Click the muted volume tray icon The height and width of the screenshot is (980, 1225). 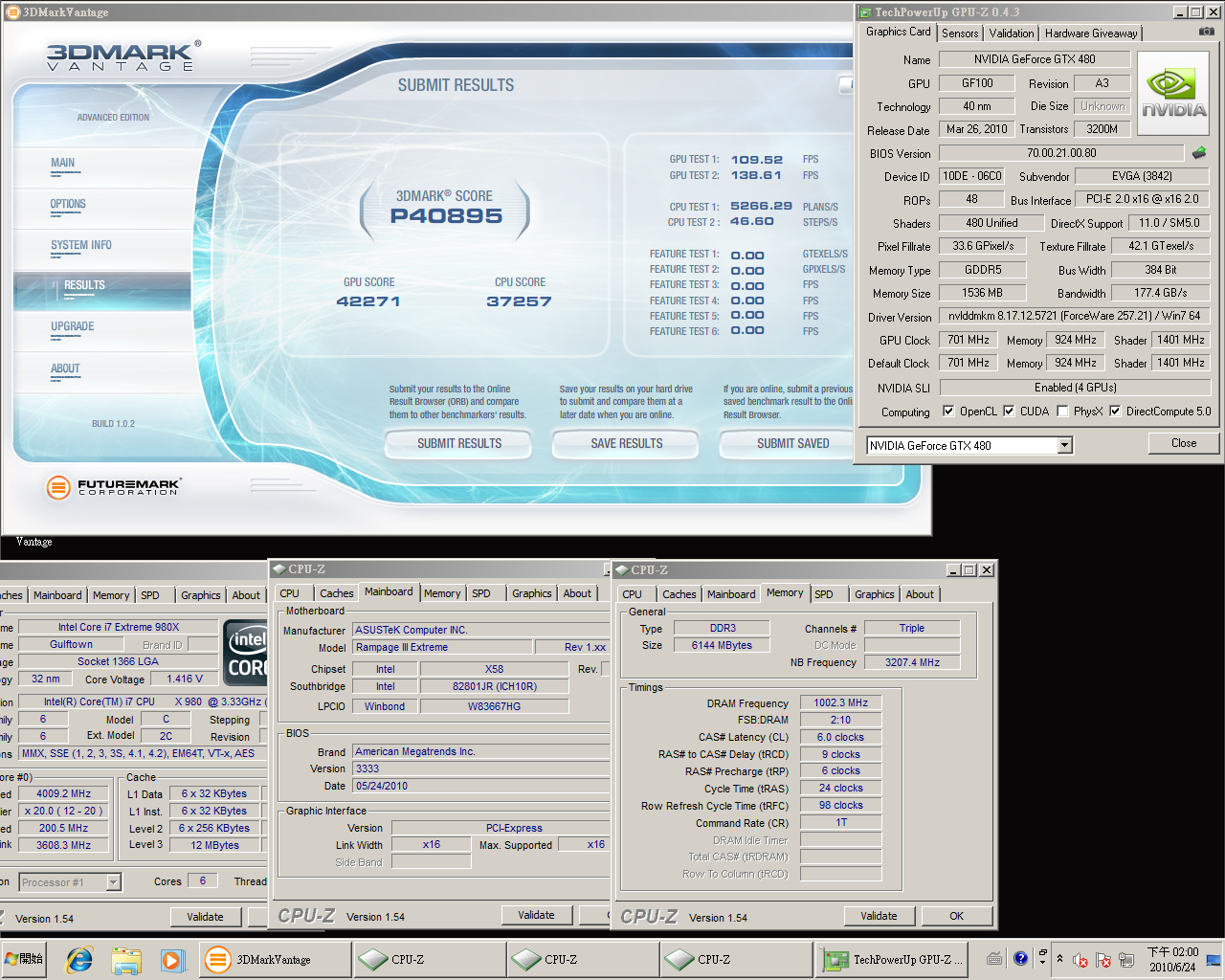pyautogui.click(x=1080, y=959)
